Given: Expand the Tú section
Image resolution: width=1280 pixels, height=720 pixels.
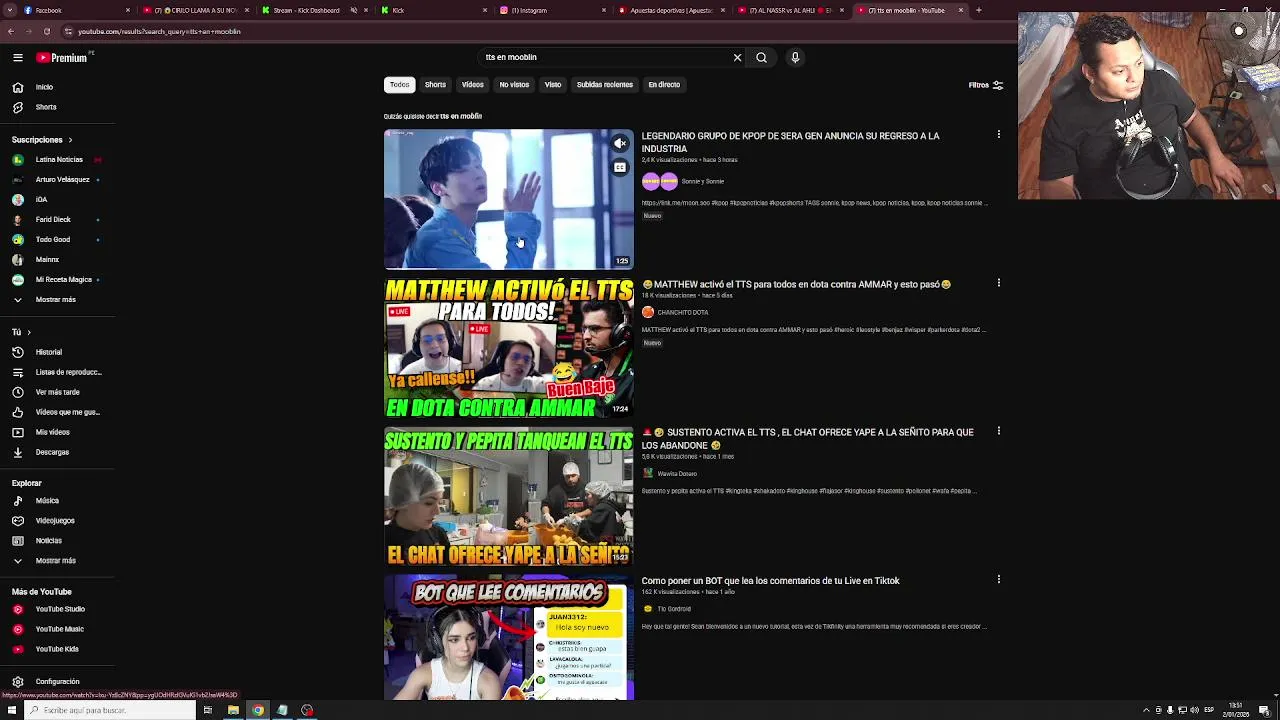Looking at the screenshot, I should coord(21,332).
